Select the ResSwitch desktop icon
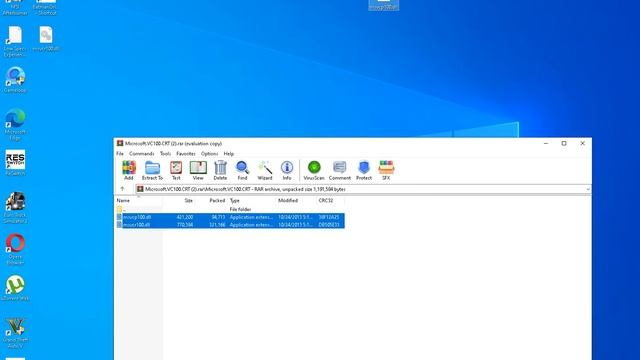Image resolution: width=640 pixels, height=360 pixels. [15, 162]
